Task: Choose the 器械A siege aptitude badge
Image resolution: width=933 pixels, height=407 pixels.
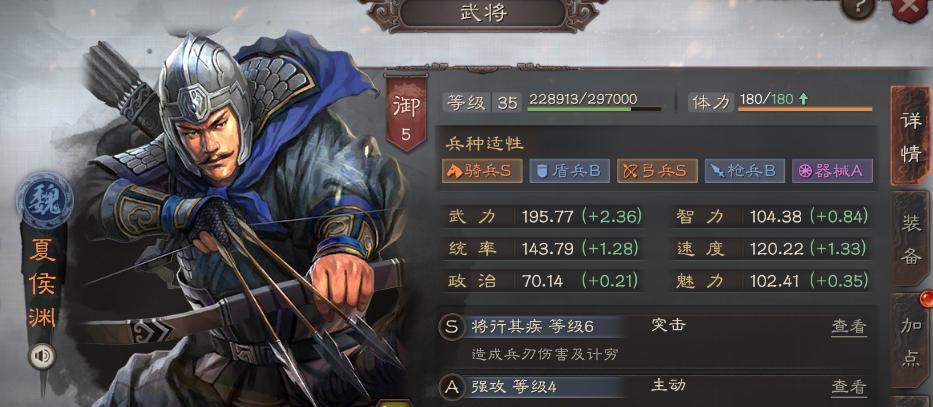Action: [x=832, y=171]
